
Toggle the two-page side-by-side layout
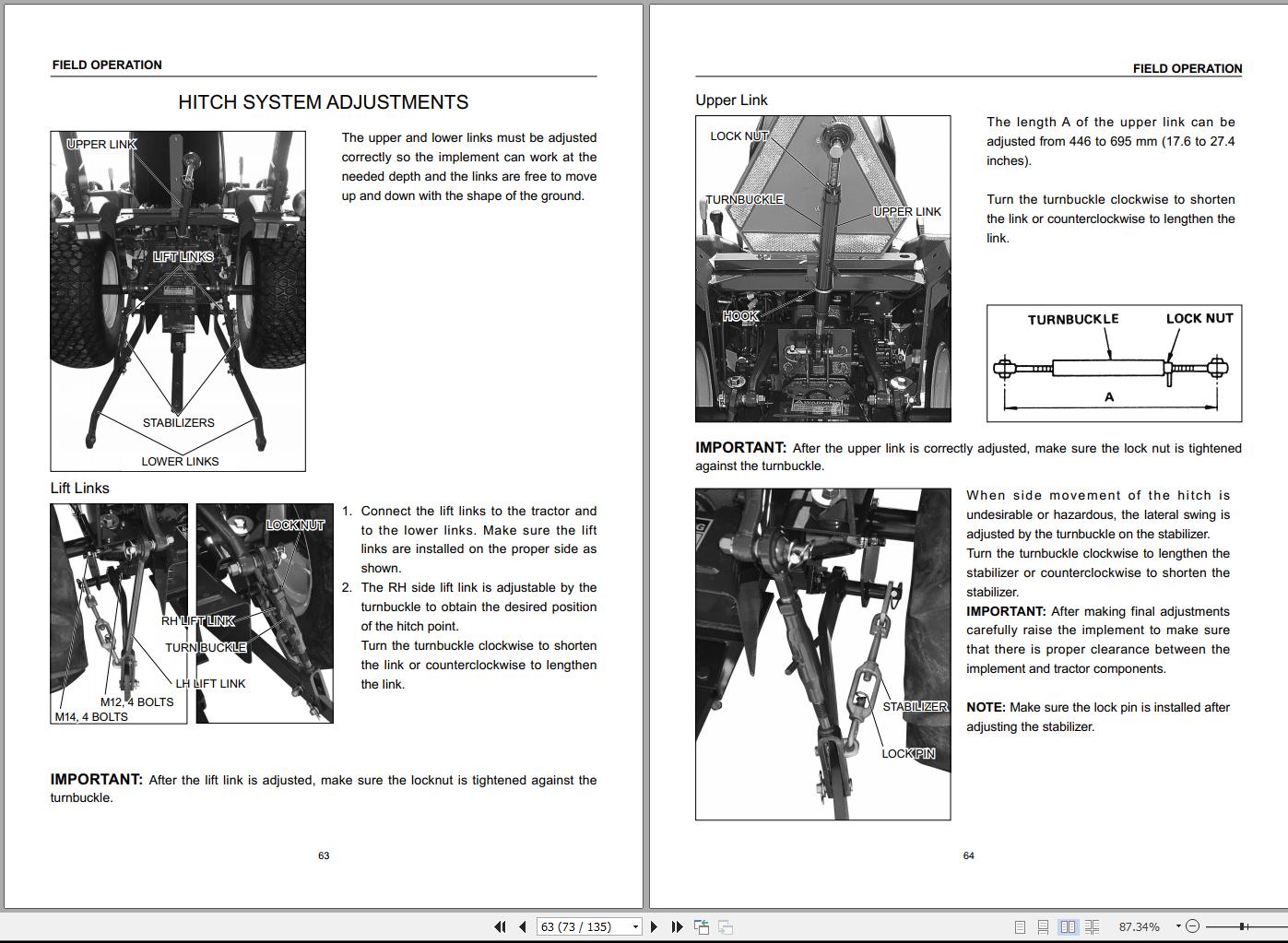[x=1069, y=926]
